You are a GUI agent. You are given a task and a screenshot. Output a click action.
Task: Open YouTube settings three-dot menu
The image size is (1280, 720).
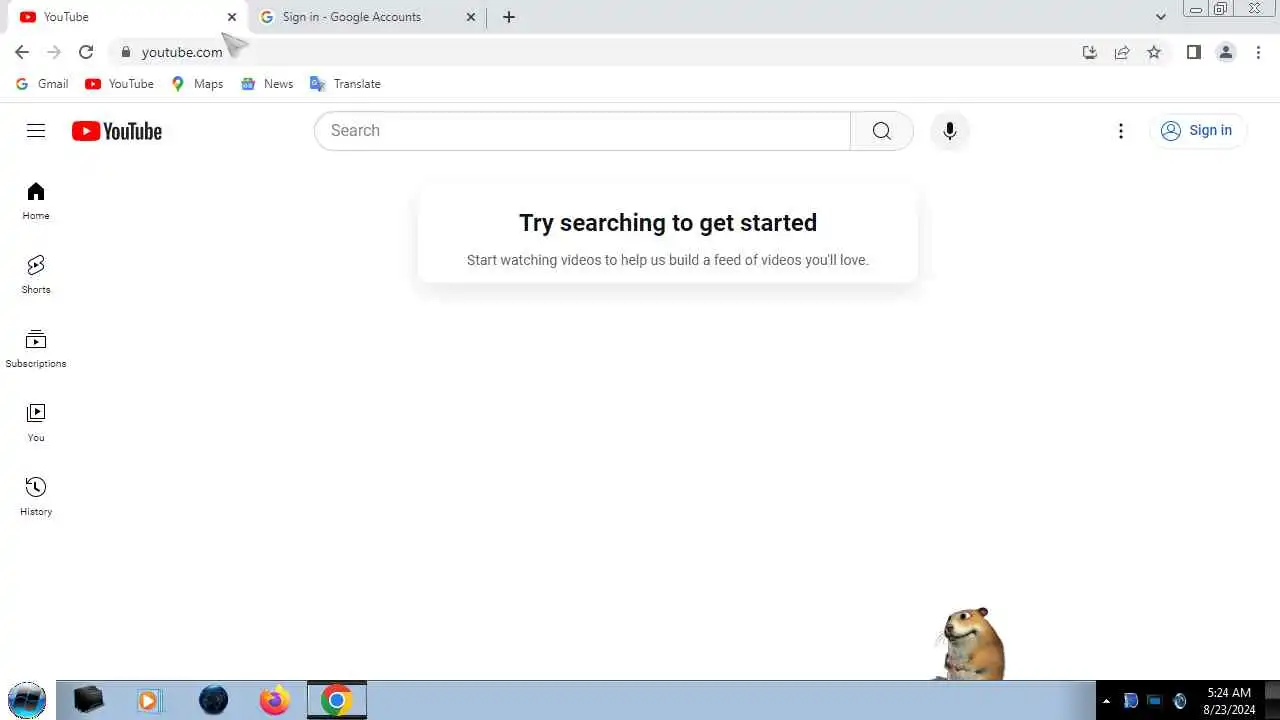pyautogui.click(x=1121, y=131)
